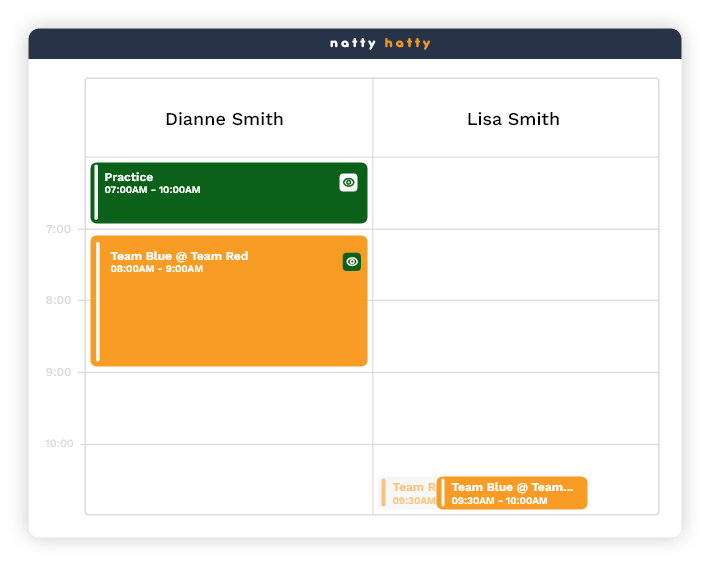
Task: Select the Lisa Smith column header
Action: click(513, 119)
